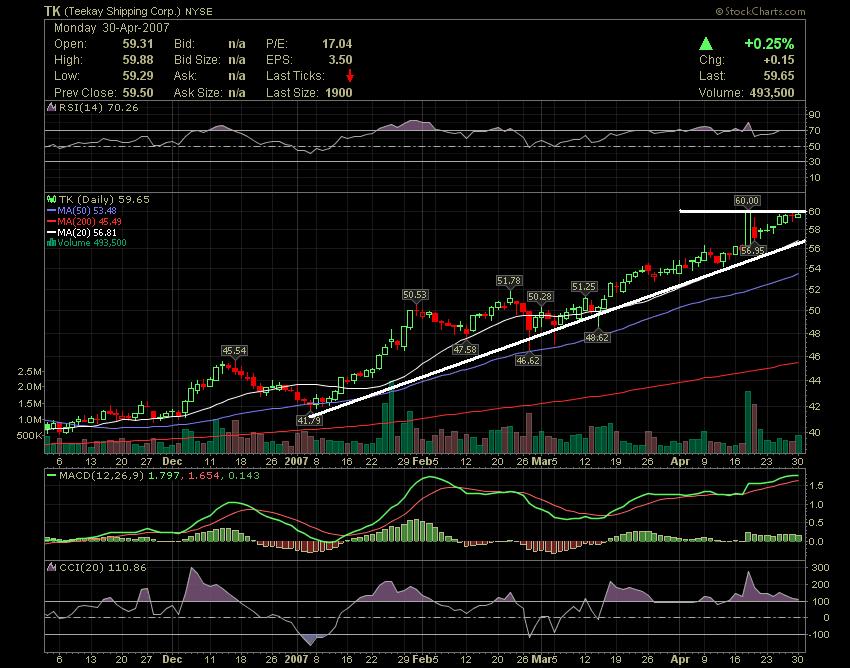This screenshot has height=668, width=850.
Task: Click the 50.28 price marker
Action: [x=540, y=297]
